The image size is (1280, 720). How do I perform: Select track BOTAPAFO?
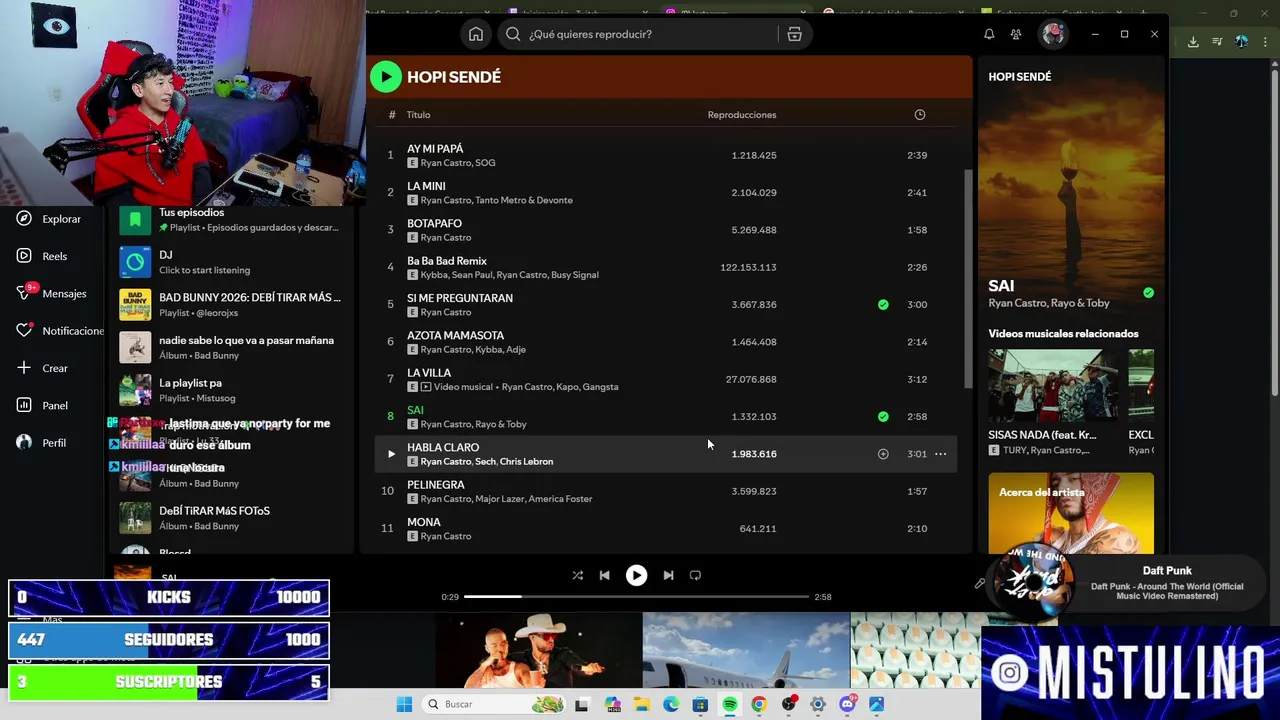(x=666, y=230)
